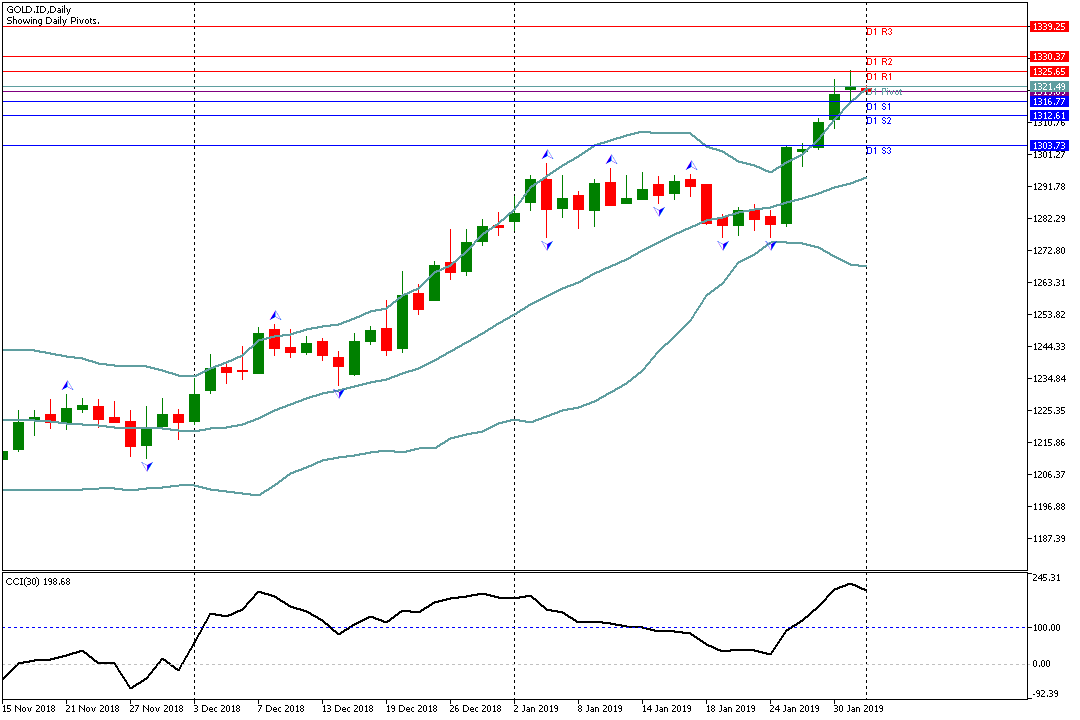Select the up fractal arrow near 21 Nov 2018

click(67, 385)
